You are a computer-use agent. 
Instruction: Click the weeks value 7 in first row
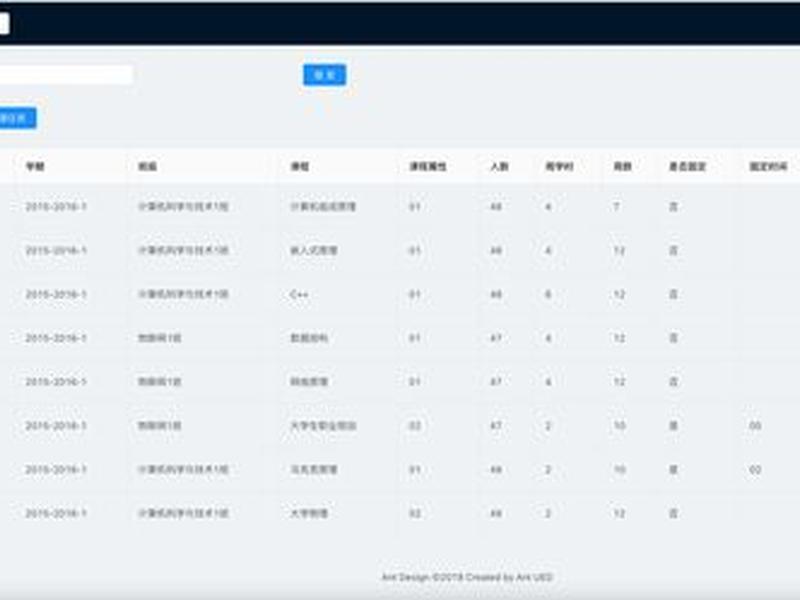click(x=616, y=207)
